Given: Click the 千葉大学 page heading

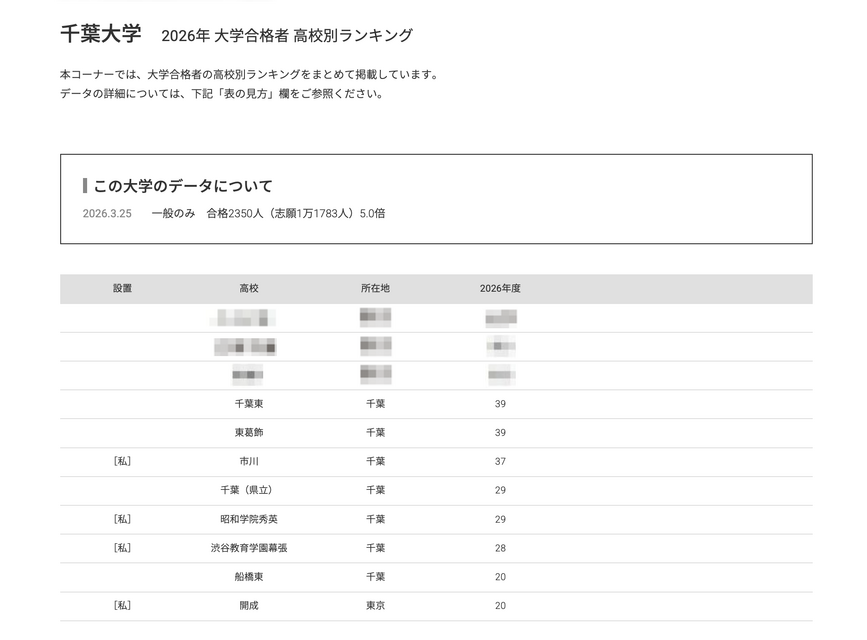Looking at the screenshot, I should (101, 34).
